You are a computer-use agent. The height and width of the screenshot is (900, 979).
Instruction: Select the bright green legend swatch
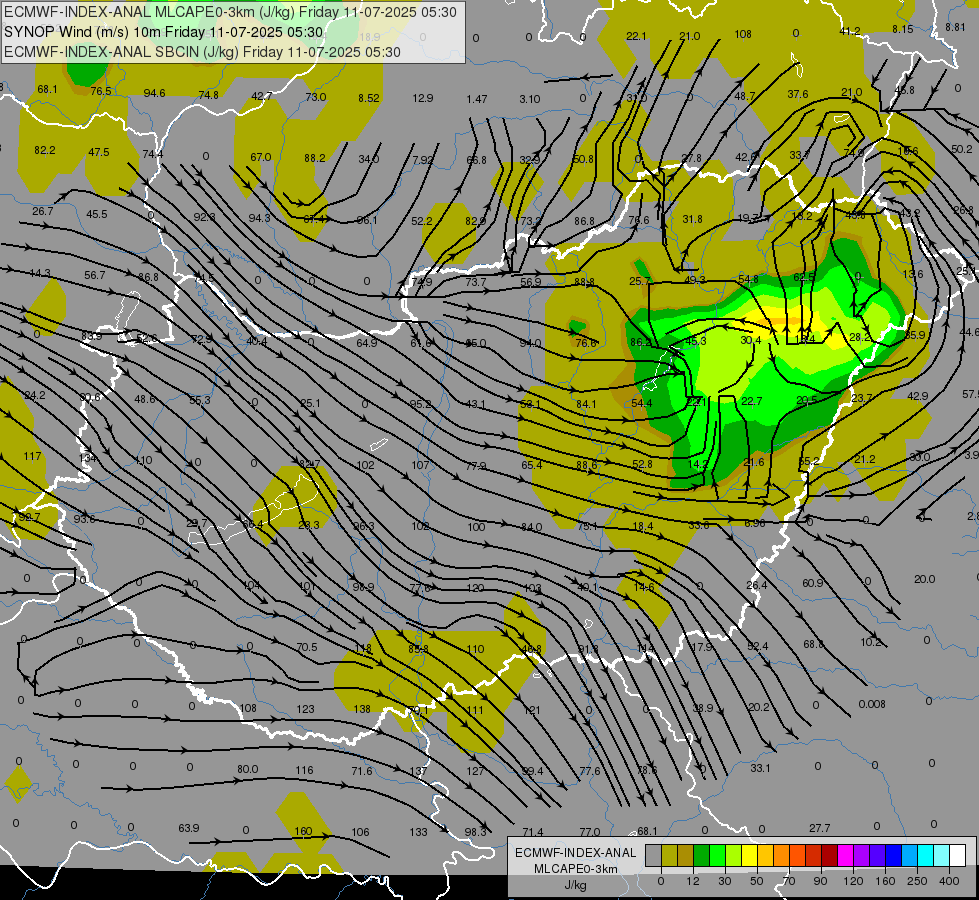click(x=717, y=856)
